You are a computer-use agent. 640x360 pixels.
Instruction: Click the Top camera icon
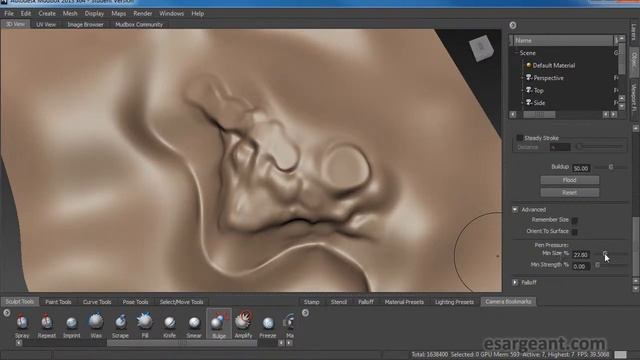coord(529,90)
